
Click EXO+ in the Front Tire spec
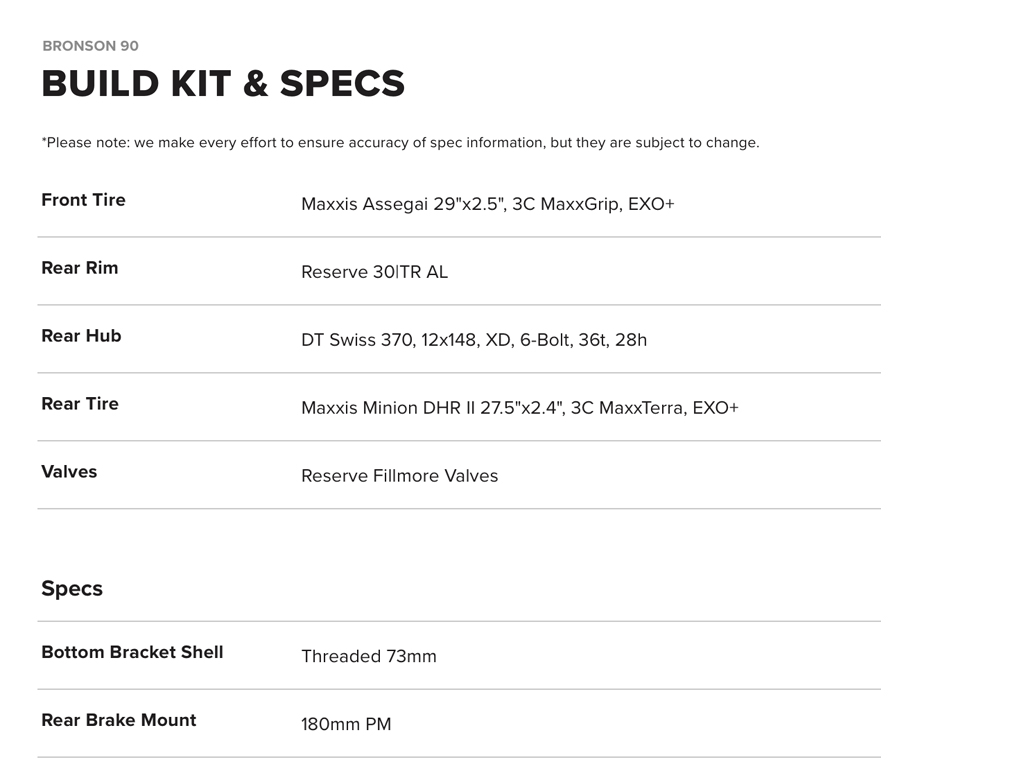click(651, 204)
